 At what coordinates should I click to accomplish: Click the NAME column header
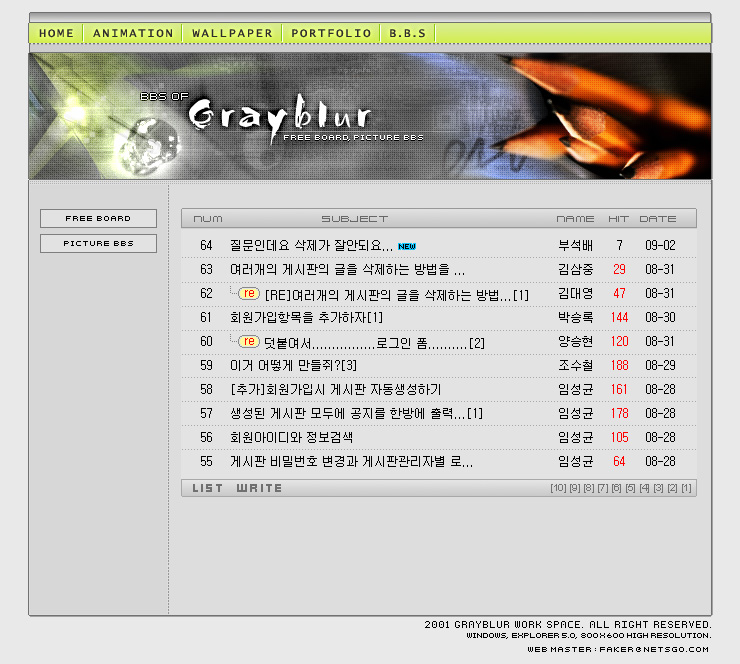pyautogui.click(x=575, y=219)
